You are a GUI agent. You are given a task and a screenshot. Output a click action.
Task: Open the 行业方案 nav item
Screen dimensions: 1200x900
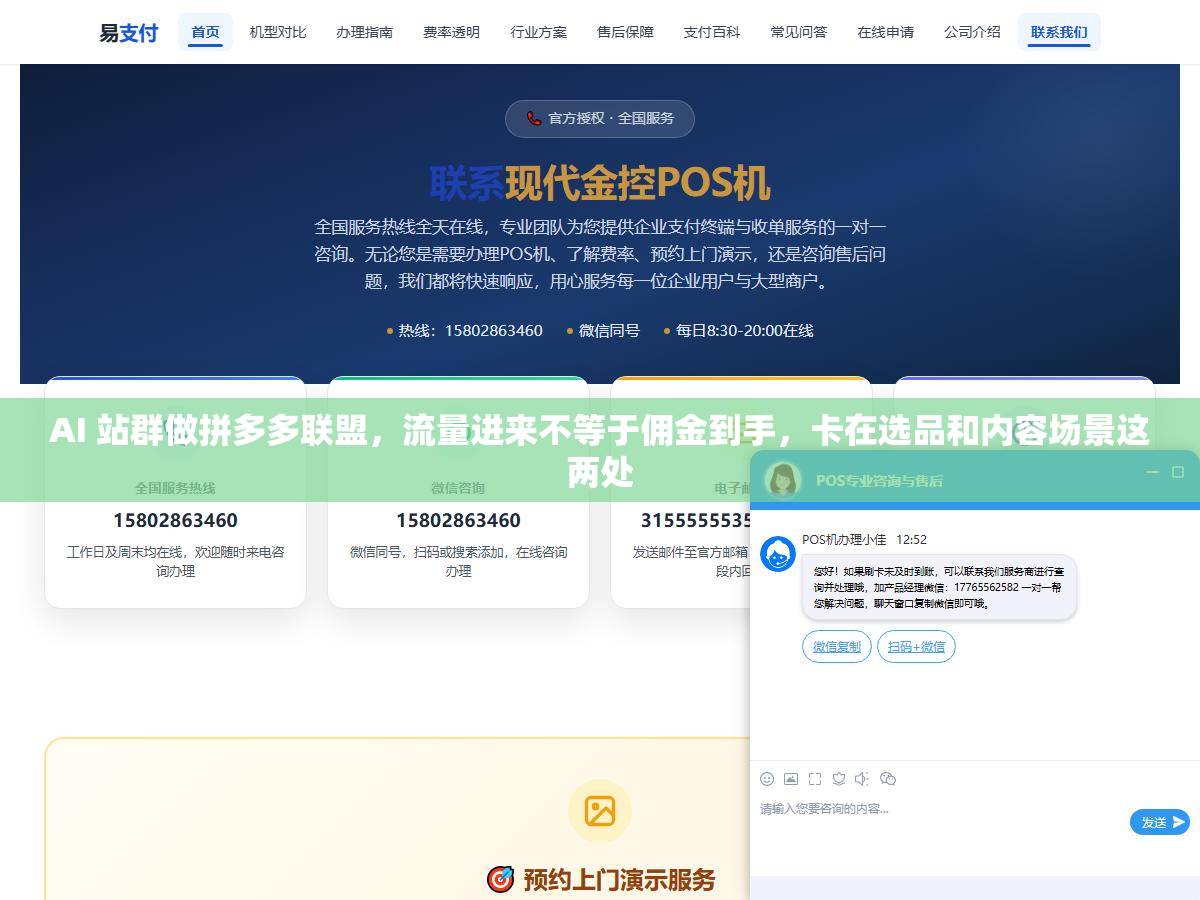pos(539,32)
